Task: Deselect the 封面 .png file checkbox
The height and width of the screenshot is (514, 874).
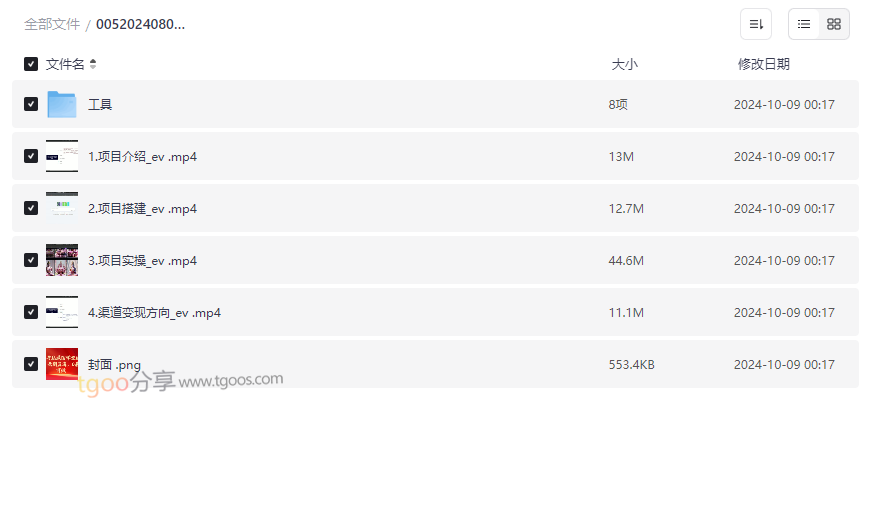Action: 31,364
